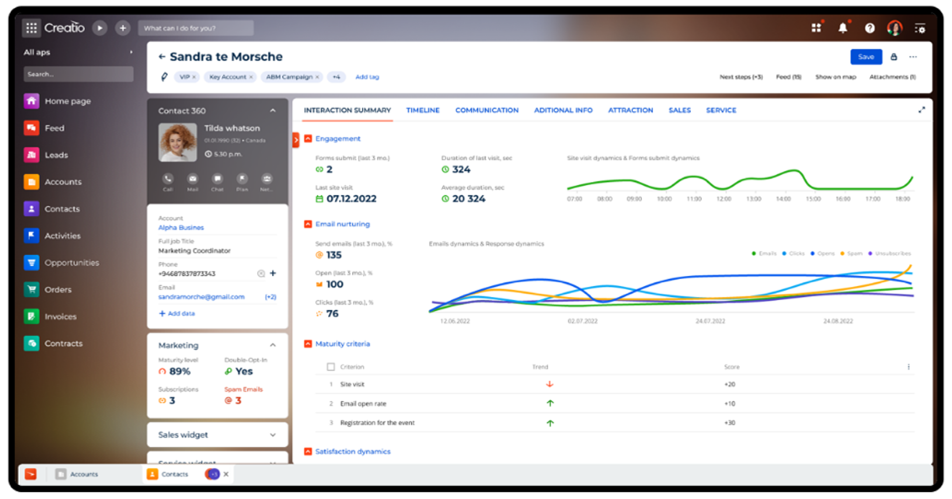This screenshot has height=499, width=952.
Task: Open the help question mark icon
Action: (x=869, y=28)
